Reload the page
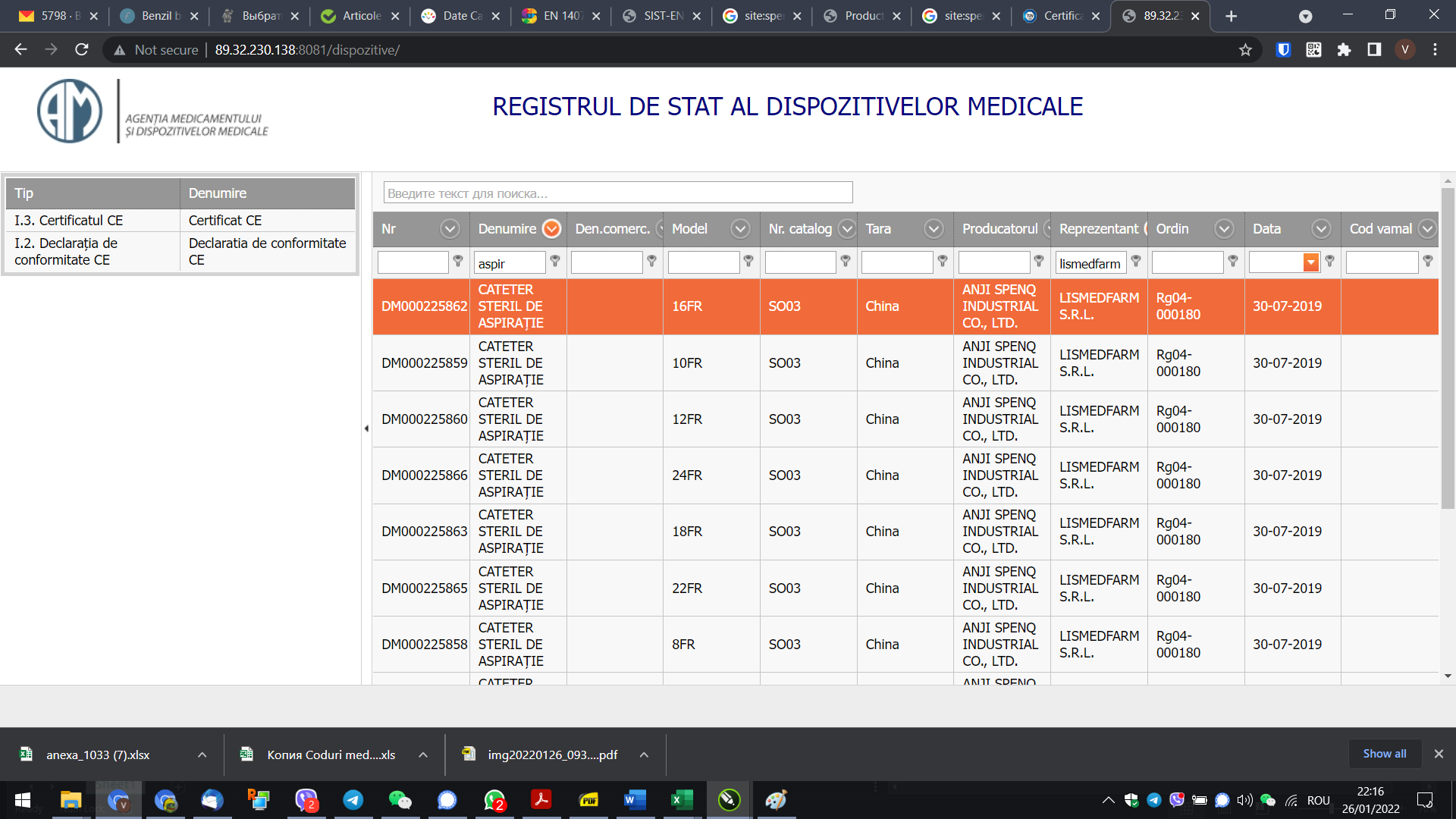This screenshot has height=819, width=1456. coord(82,50)
